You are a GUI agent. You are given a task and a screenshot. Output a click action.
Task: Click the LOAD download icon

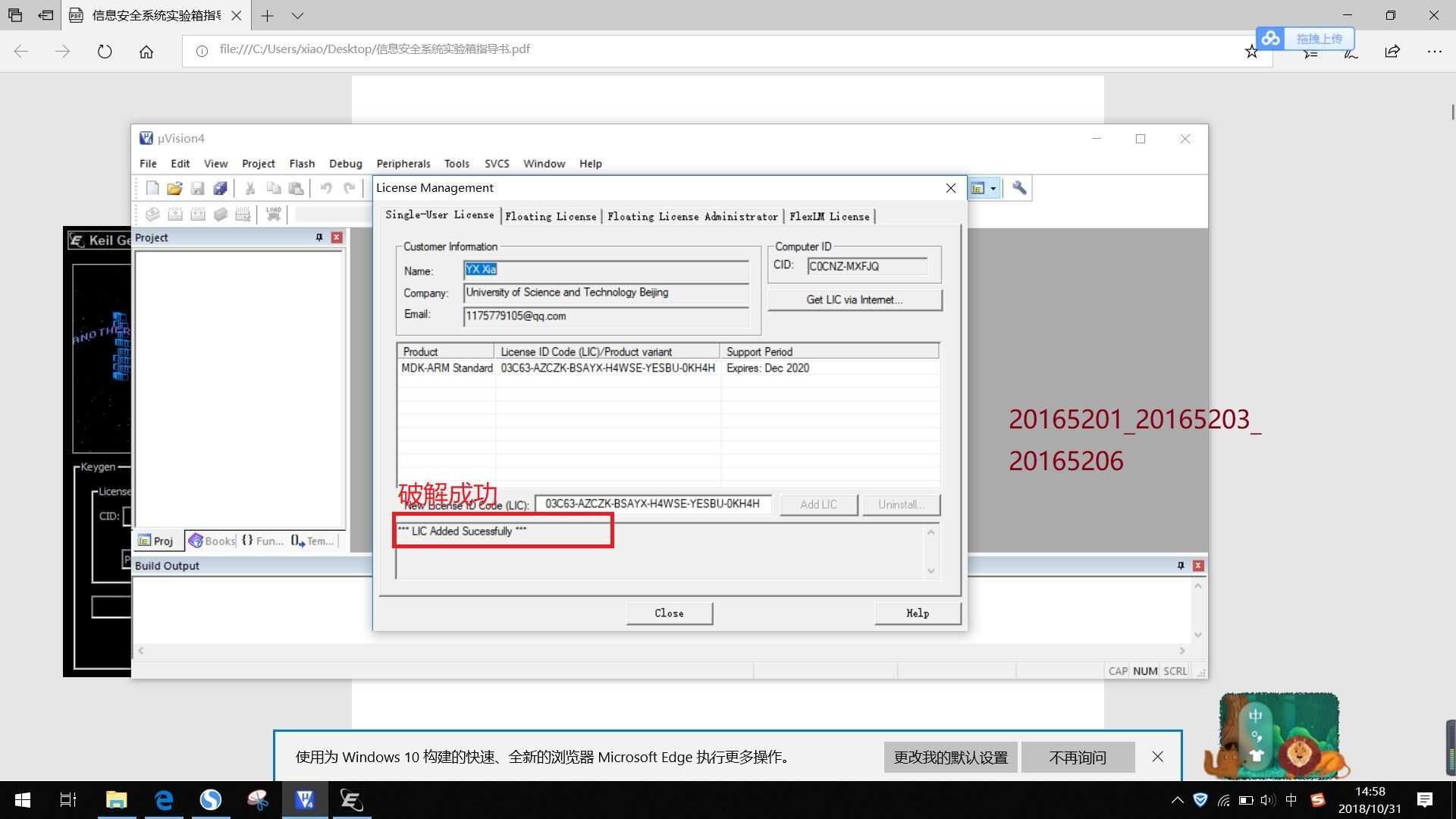point(274,215)
